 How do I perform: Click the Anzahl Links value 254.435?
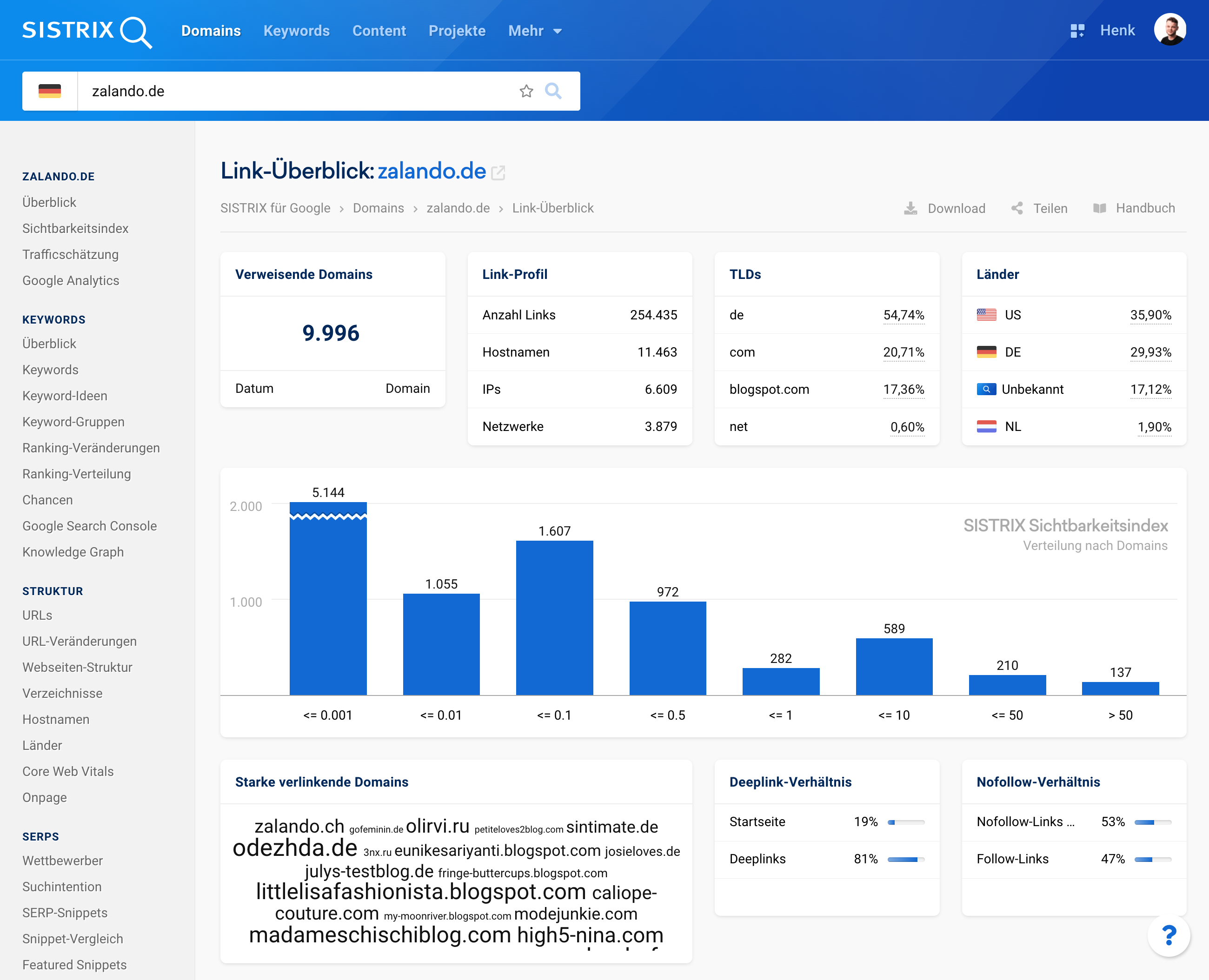(x=653, y=315)
